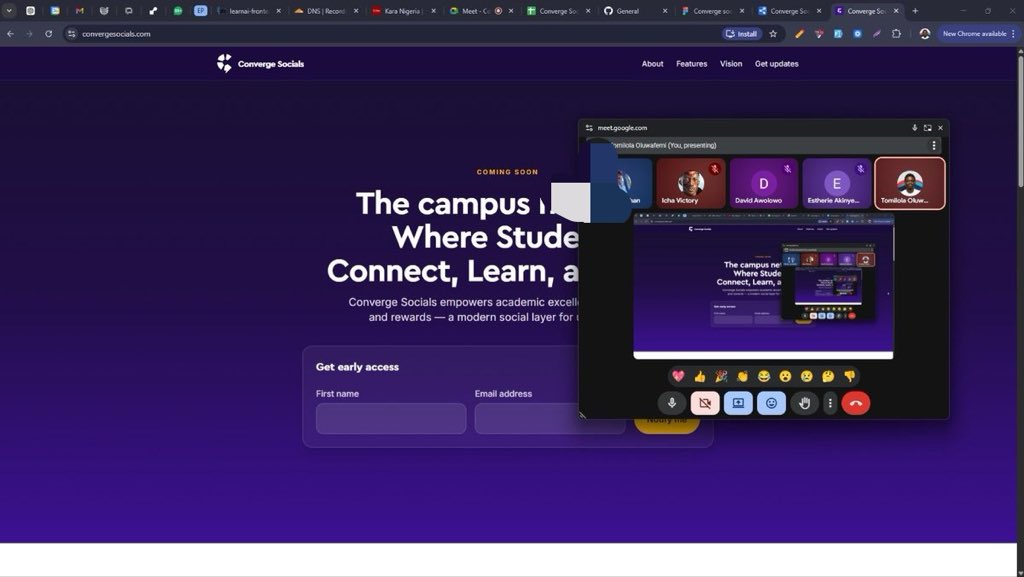Image resolution: width=1024 pixels, height=577 pixels.
Task: Open the Vision nav link
Action: pyautogui.click(x=731, y=64)
